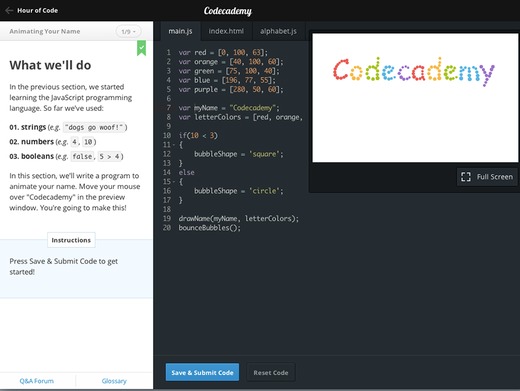Click the Codecademy bubble-name preview
This screenshot has width=520, height=391.
tap(414, 71)
